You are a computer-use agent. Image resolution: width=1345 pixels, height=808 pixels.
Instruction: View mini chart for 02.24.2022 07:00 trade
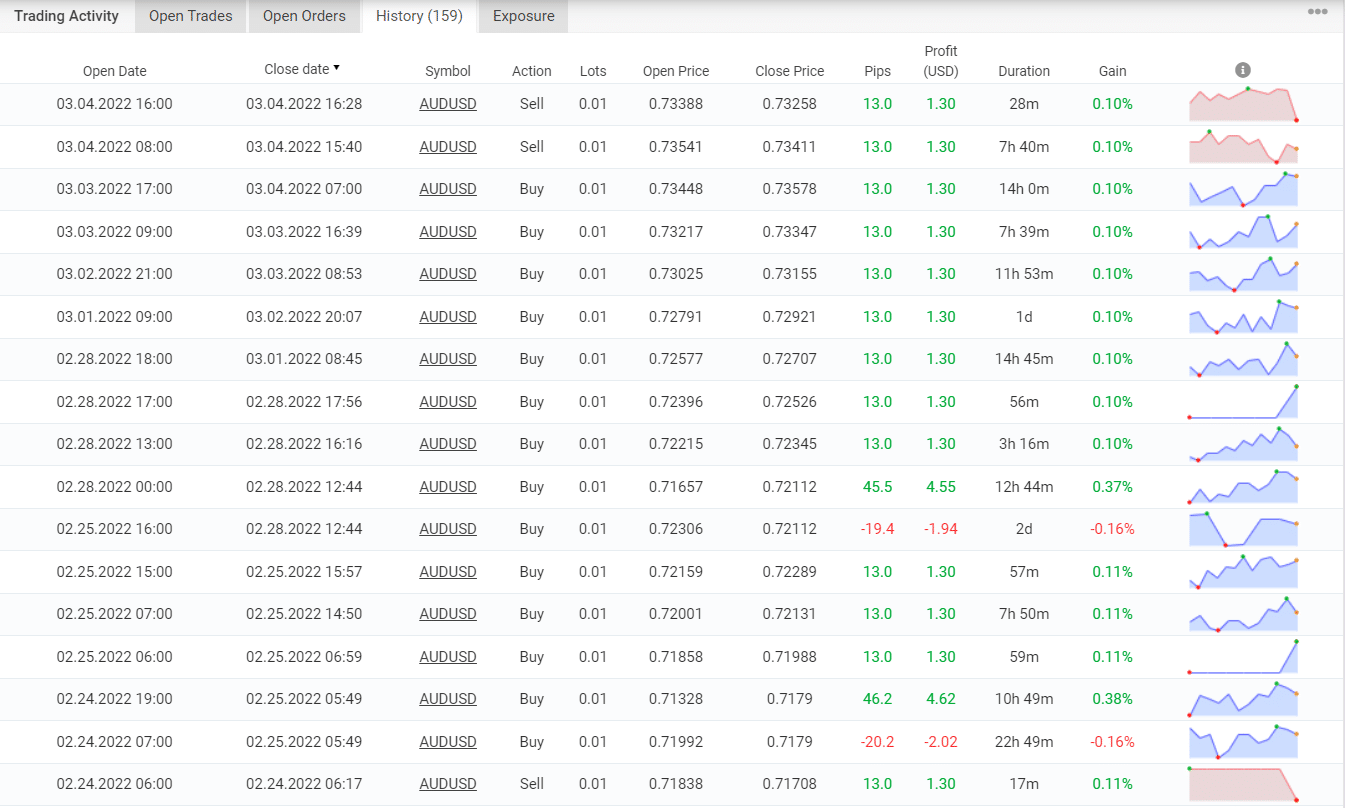point(1243,742)
